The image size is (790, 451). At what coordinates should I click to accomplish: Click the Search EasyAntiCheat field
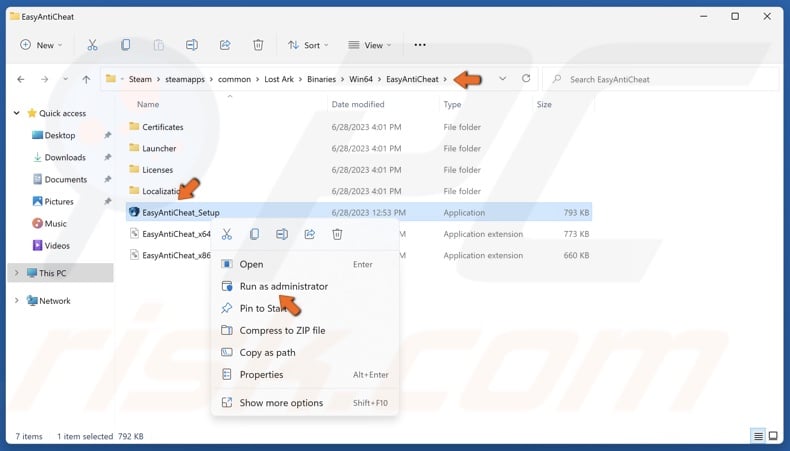point(661,79)
